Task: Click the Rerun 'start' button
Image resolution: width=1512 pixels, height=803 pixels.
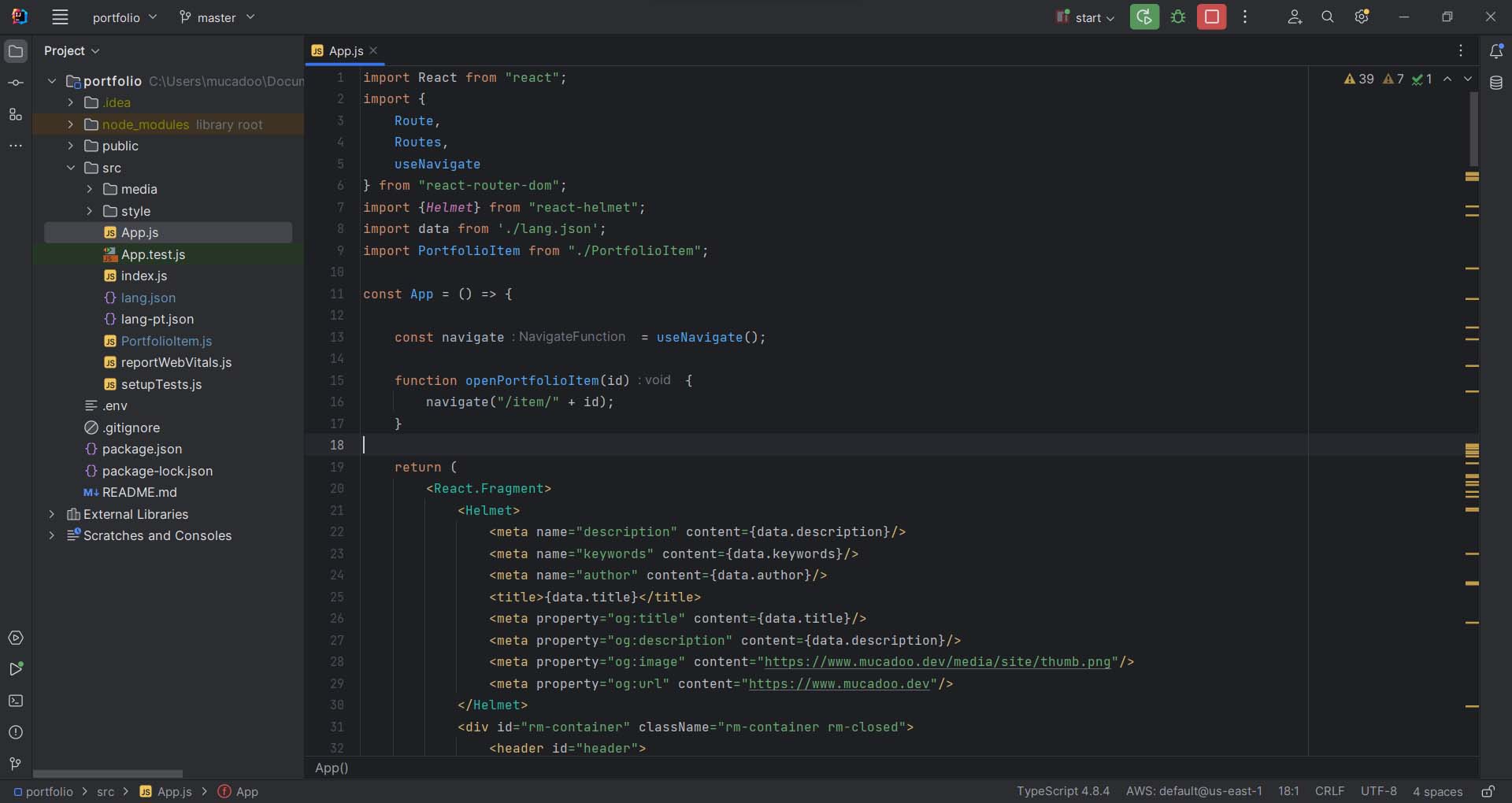Action: (x=1144, y=17)
